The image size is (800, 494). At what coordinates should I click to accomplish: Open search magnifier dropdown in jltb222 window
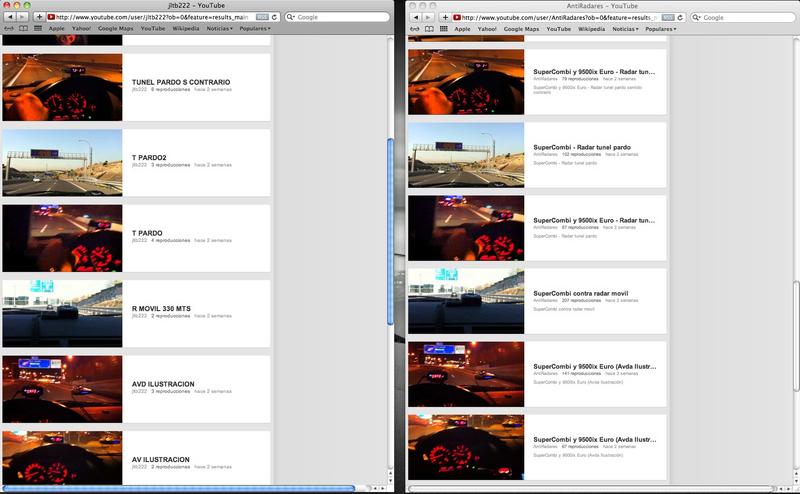(x=291, y=17)
